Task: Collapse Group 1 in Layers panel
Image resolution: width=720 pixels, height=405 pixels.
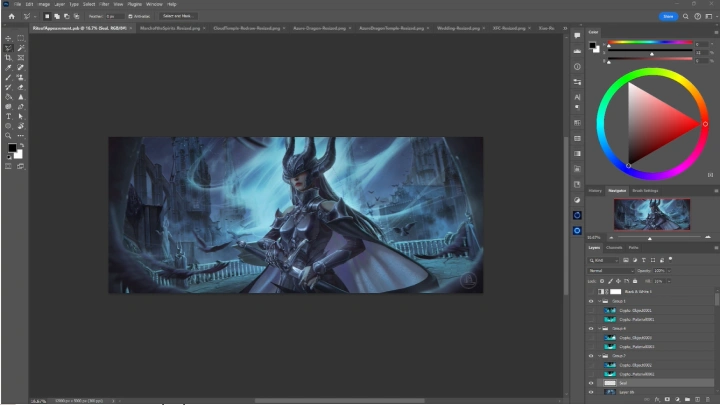Action: coord(599,301)
